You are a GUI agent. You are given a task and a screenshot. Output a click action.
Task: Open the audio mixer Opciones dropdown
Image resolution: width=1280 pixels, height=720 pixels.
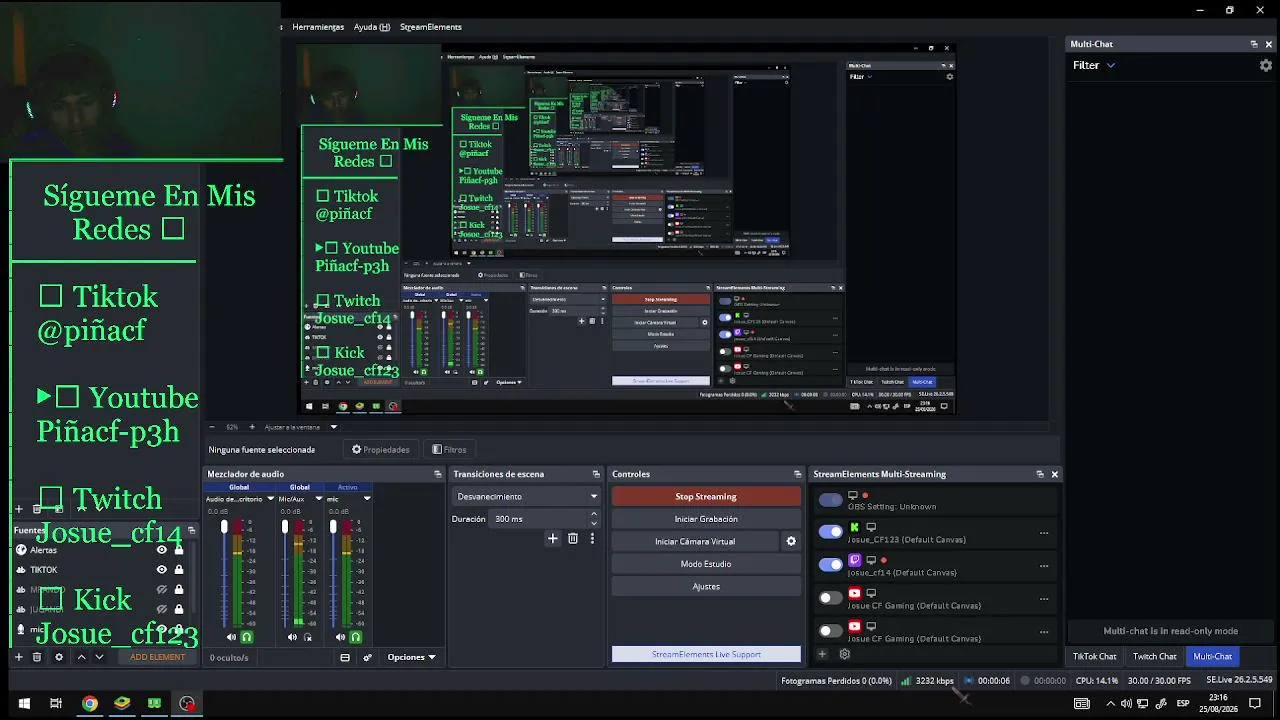(x=411, y=657)
